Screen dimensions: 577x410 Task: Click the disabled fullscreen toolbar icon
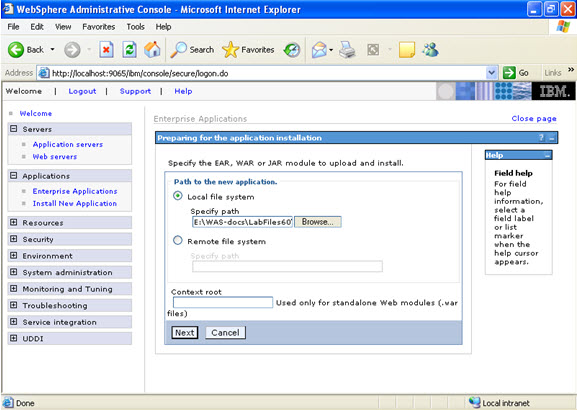pos(373,50)
